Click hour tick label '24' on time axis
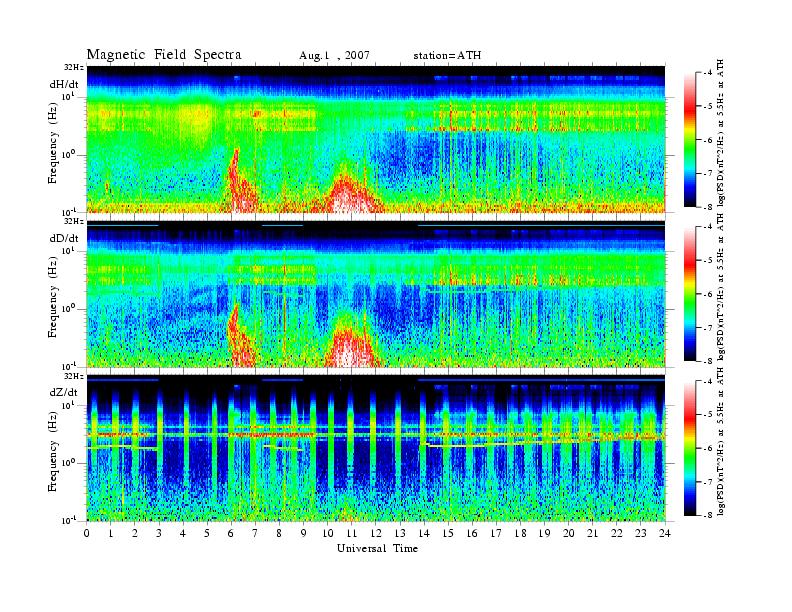 pos(665,533)
